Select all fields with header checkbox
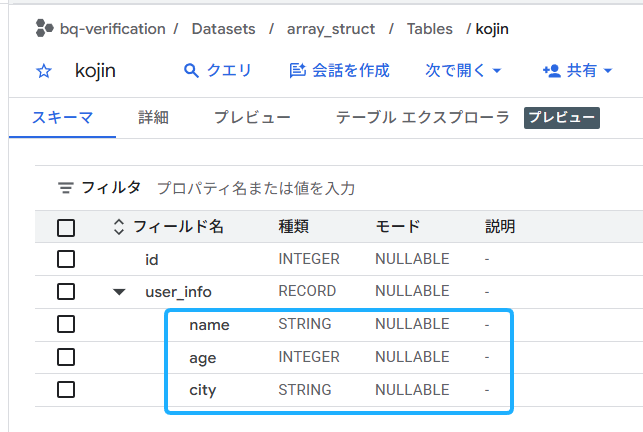The image size is (643, 432). point(66,227)
